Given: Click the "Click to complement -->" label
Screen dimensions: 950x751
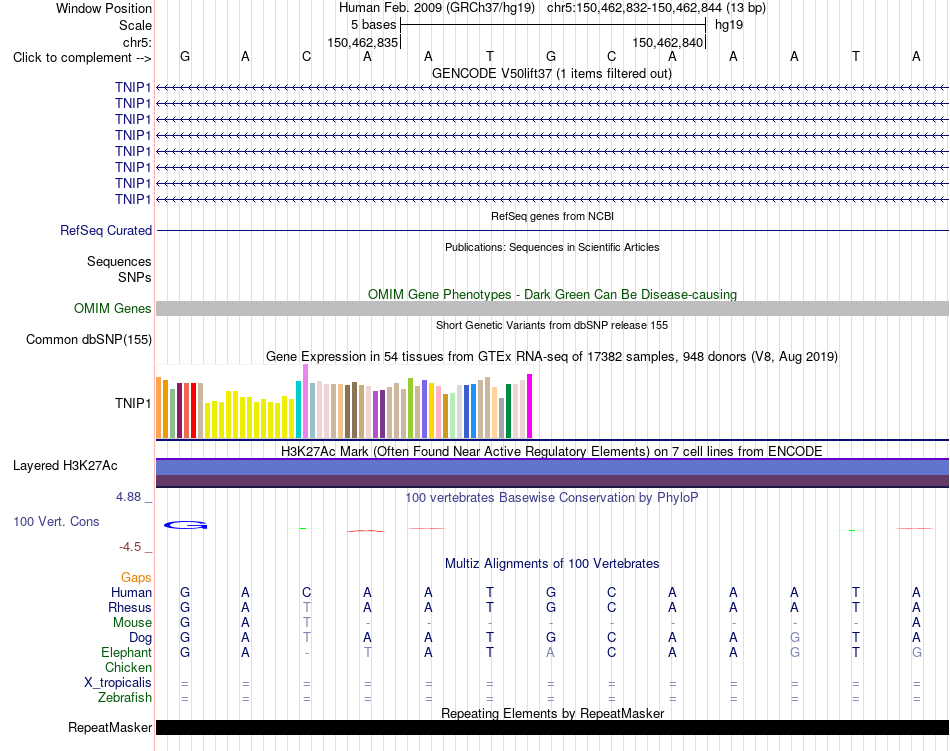Looking at the screenshot, I should [x=82, y=58].
